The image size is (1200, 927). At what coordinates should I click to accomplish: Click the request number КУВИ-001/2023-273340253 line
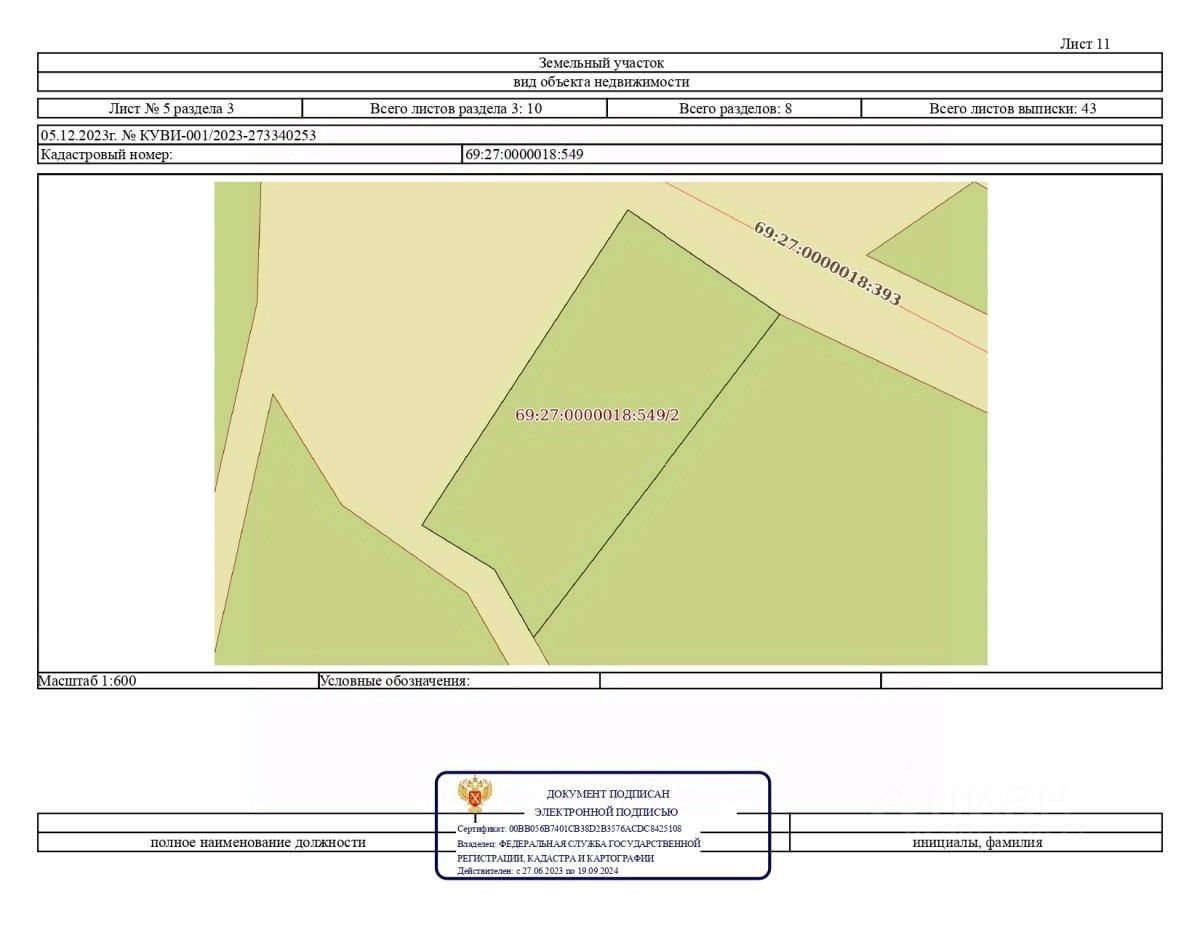coord(600,135)
